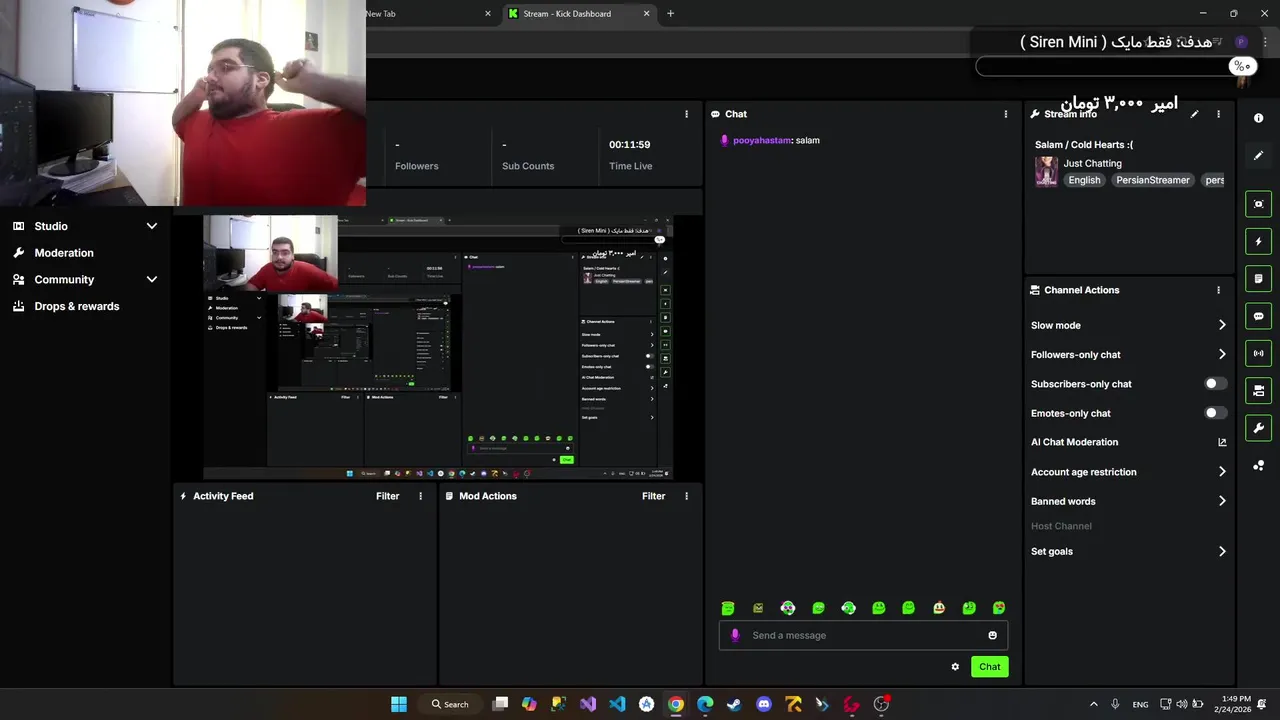Toggle Subscribers-only chat switch
Viewport: 1280px width, 720px height.
[1214, 384]
